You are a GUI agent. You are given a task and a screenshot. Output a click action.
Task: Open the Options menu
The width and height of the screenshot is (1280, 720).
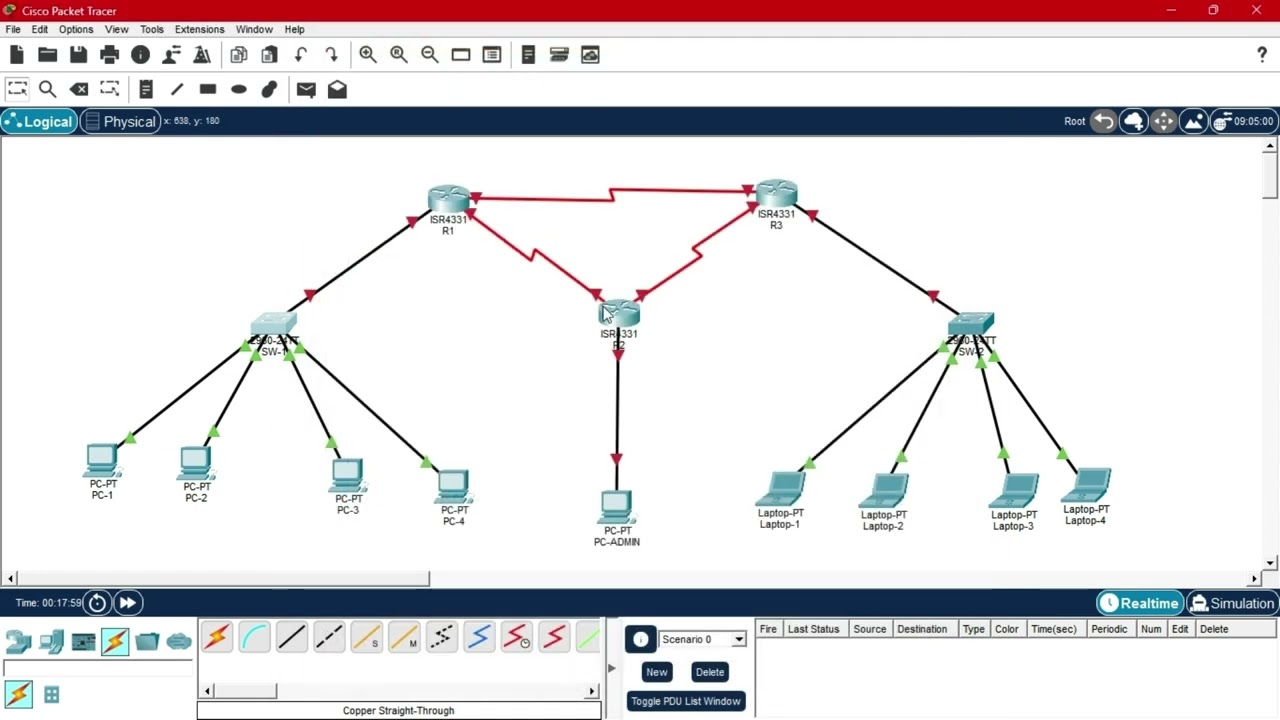(76, 29)
